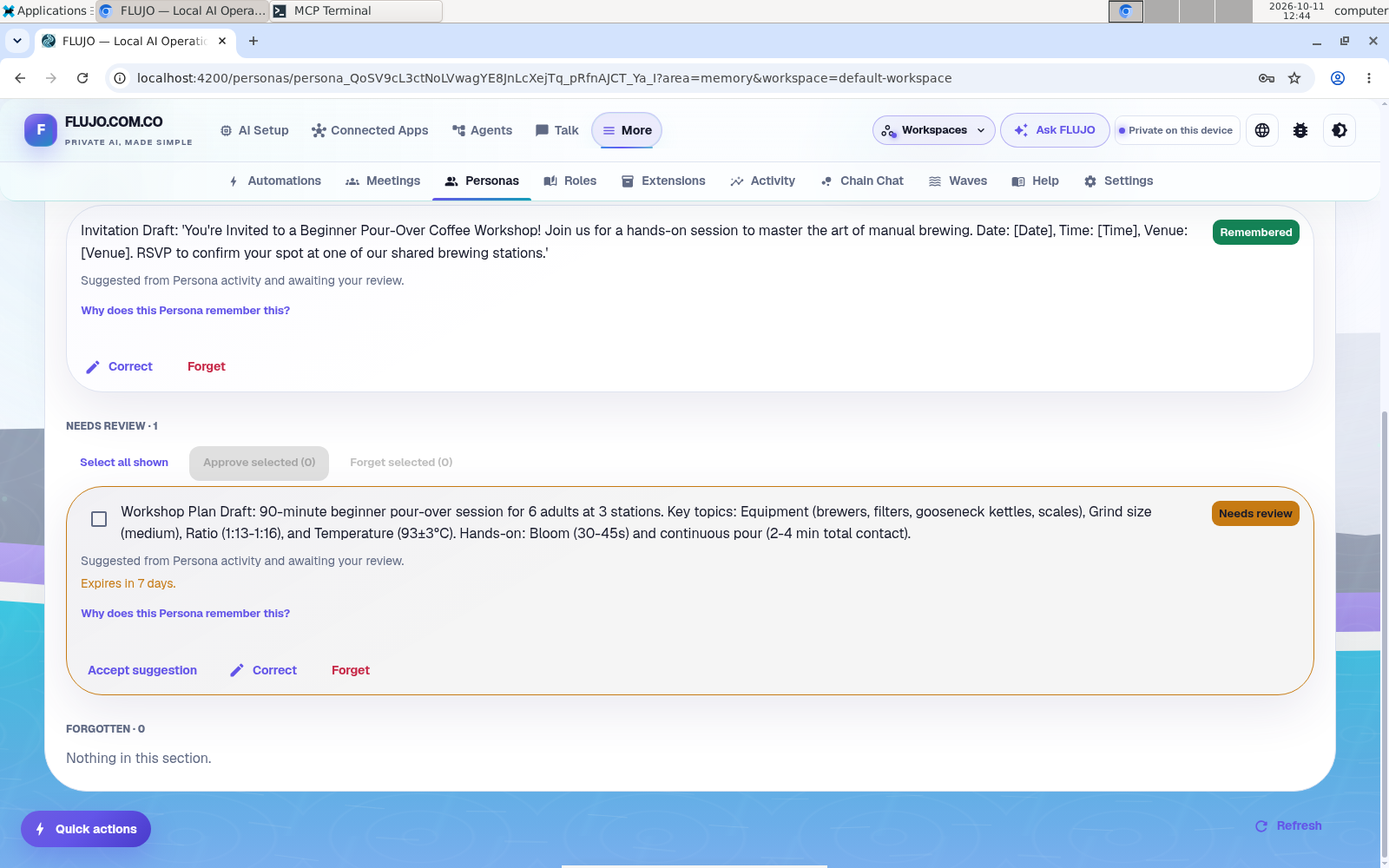Bookmark this page with star icon
The image size is (1389, 868).
[1294, 78]
